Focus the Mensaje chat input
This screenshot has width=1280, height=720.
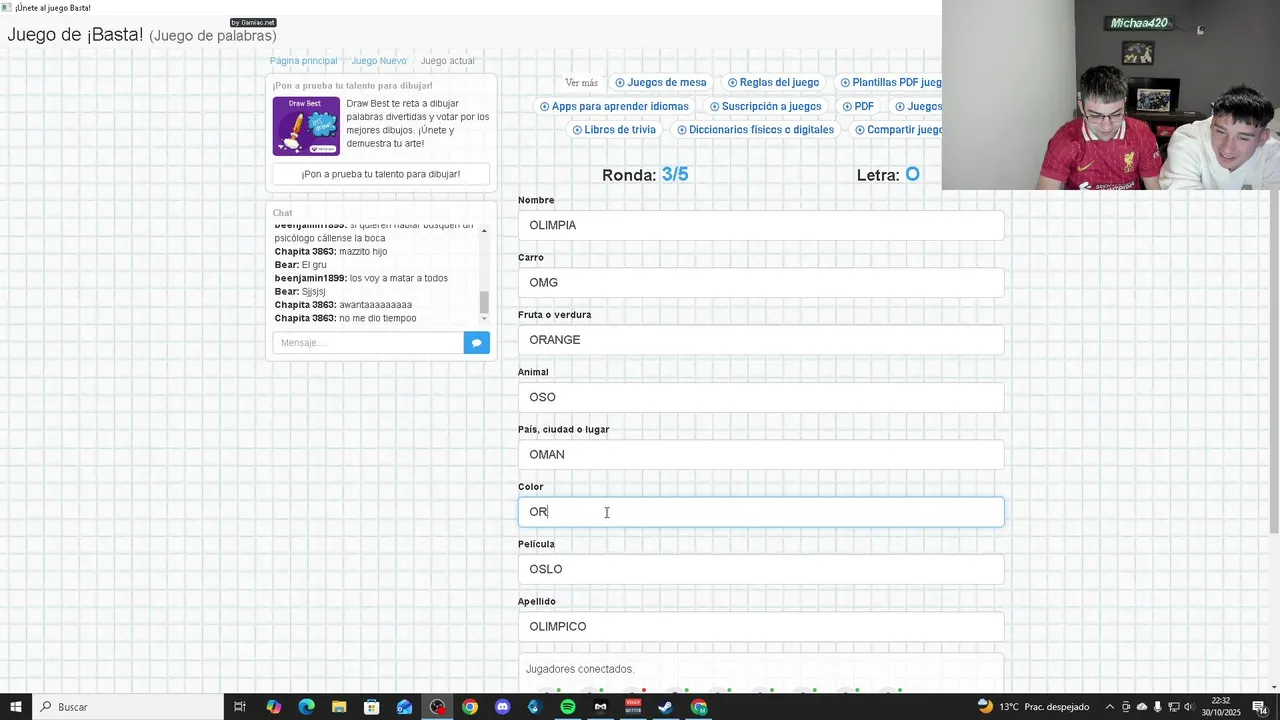tap(368, 343)
